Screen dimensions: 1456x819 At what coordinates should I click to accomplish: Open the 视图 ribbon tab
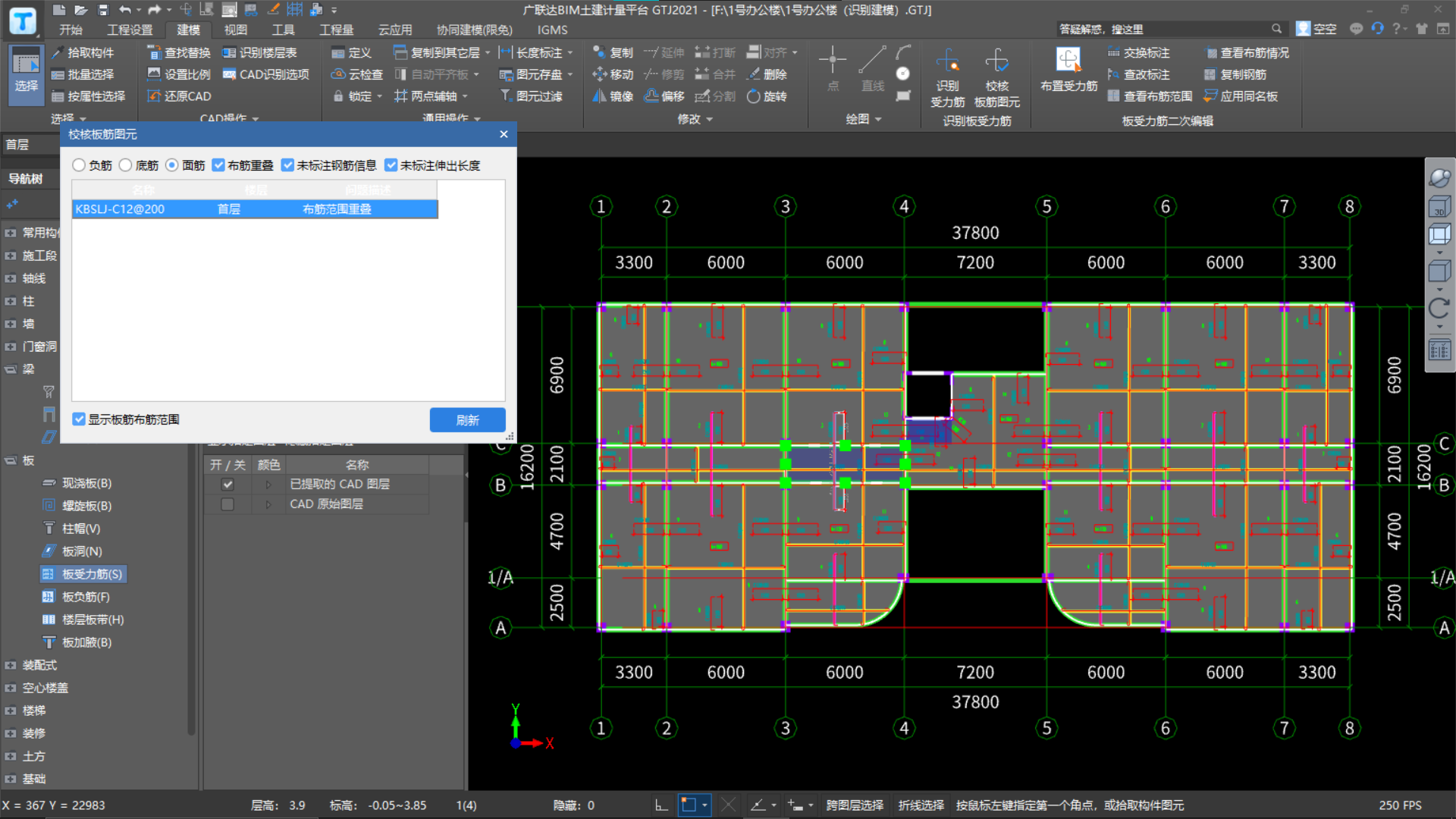[236, 30]
